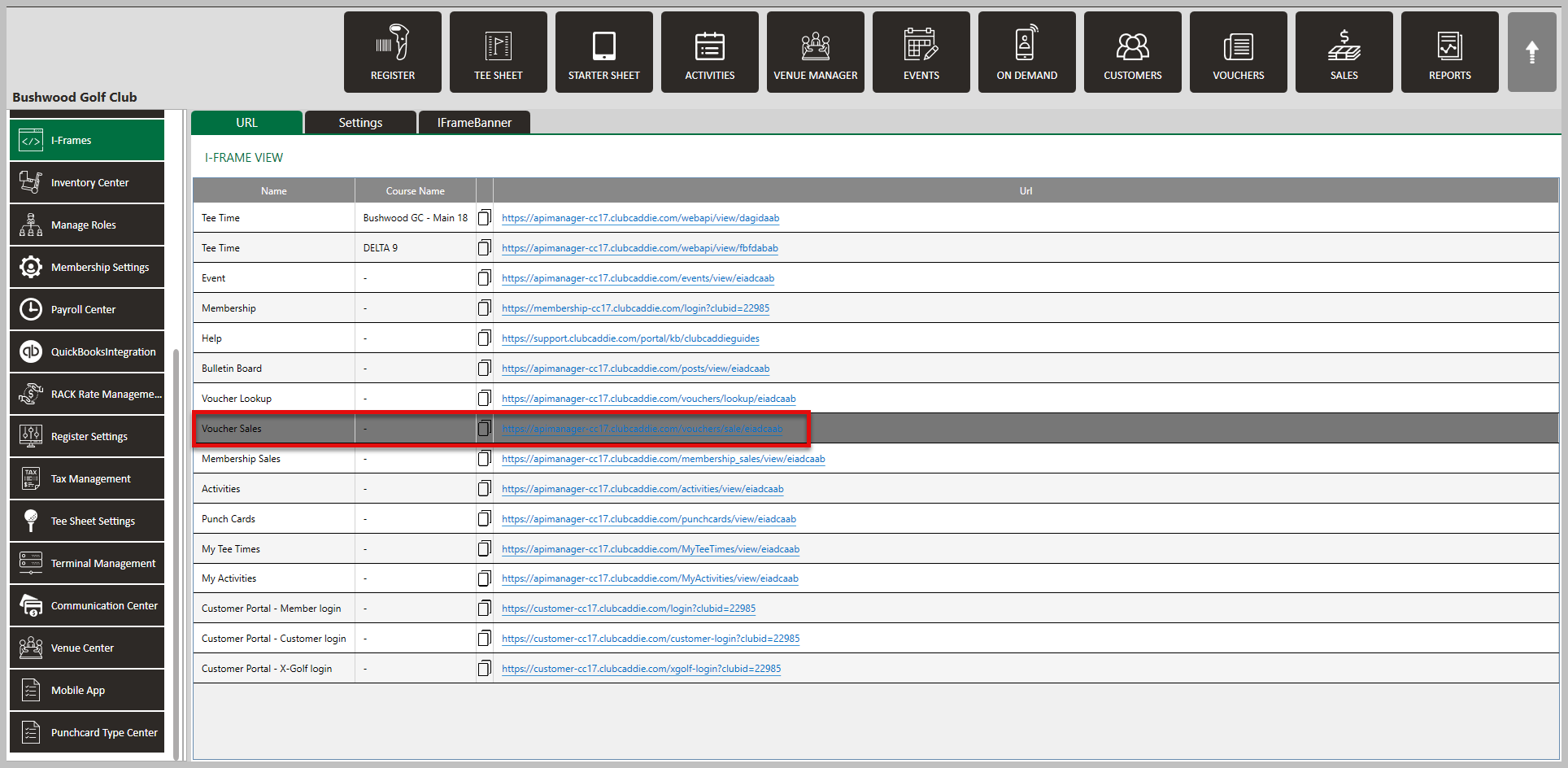Open QuickBooksIntegration in the sidebar
1568x768 pixels.
coord(87,351)
